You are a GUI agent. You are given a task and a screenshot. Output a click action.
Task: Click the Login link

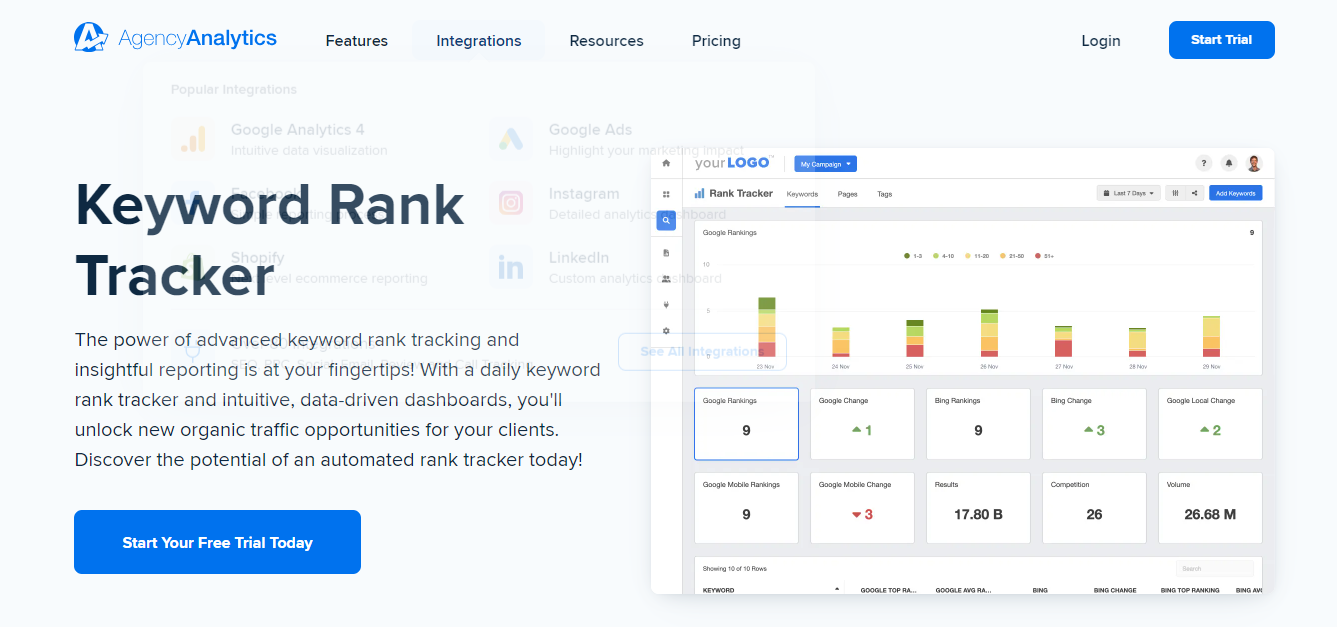pos(1101,41)
